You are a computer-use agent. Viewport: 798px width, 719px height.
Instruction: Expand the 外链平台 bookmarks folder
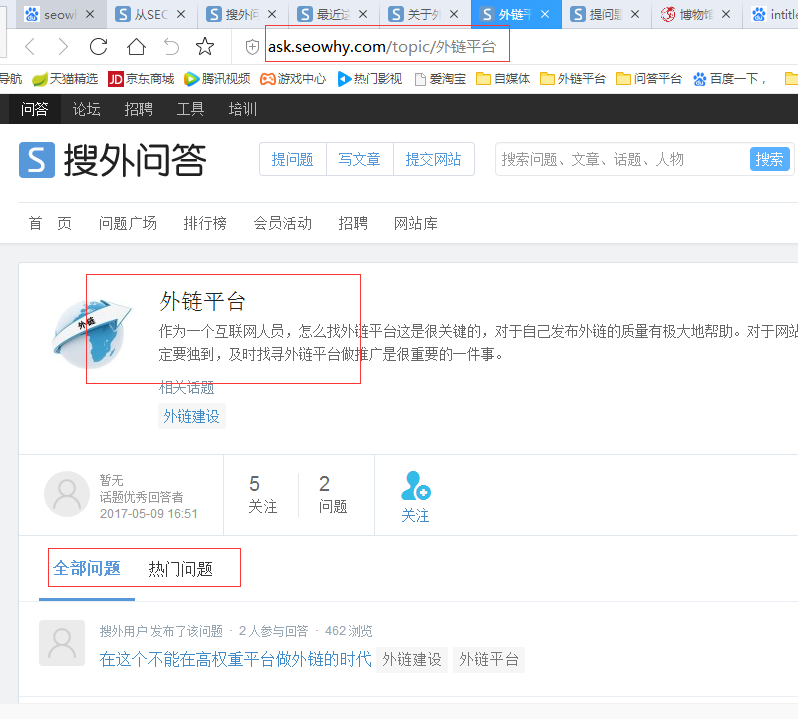click(573, 79)
